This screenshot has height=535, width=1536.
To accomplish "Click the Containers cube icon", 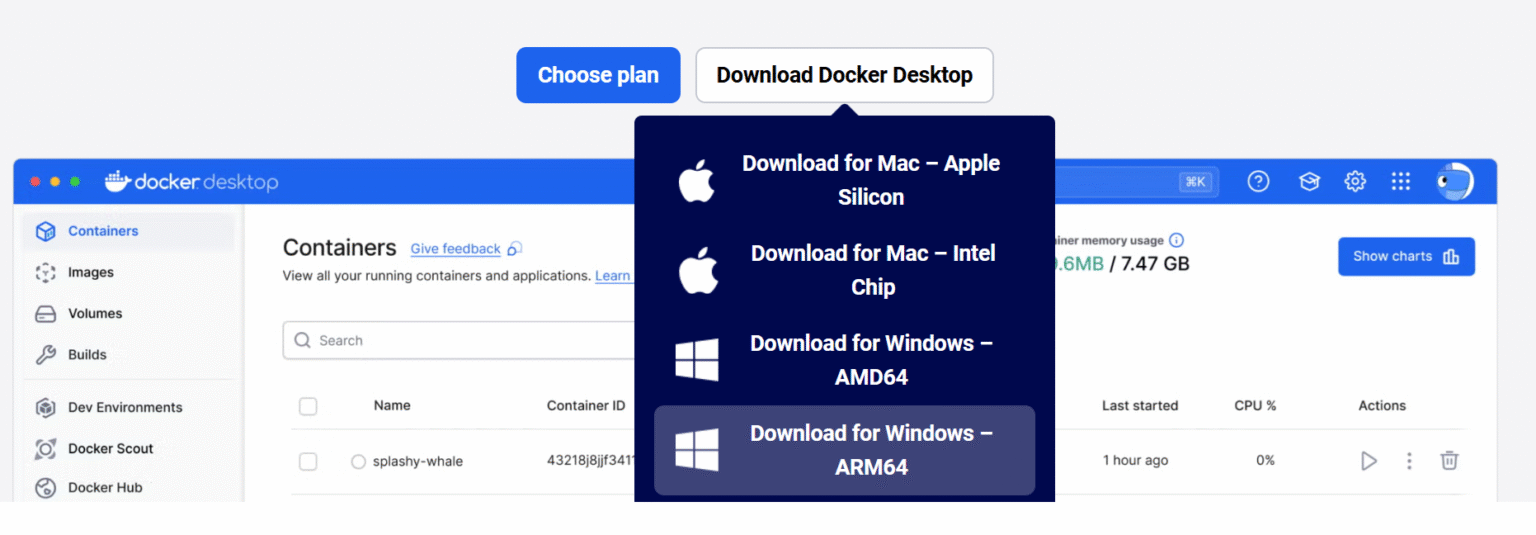I will [45, 231].
